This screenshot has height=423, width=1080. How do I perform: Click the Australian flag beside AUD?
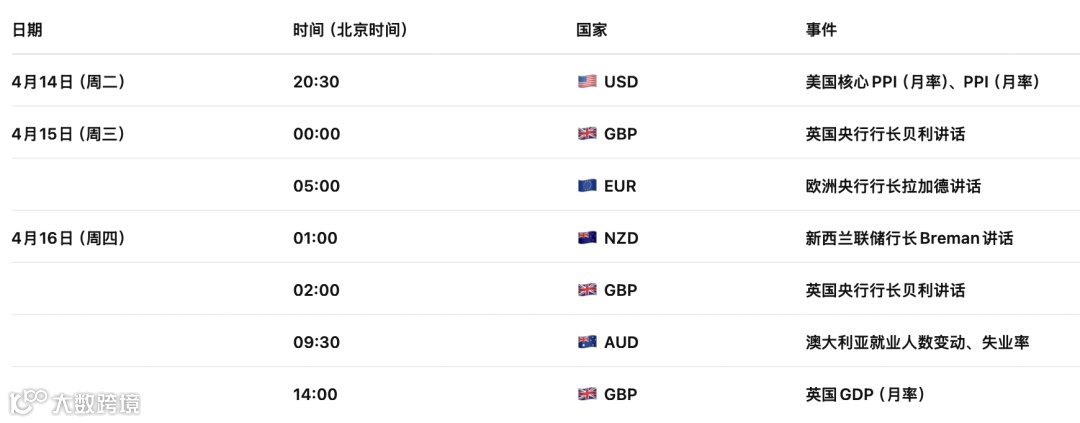pos(587,342)
